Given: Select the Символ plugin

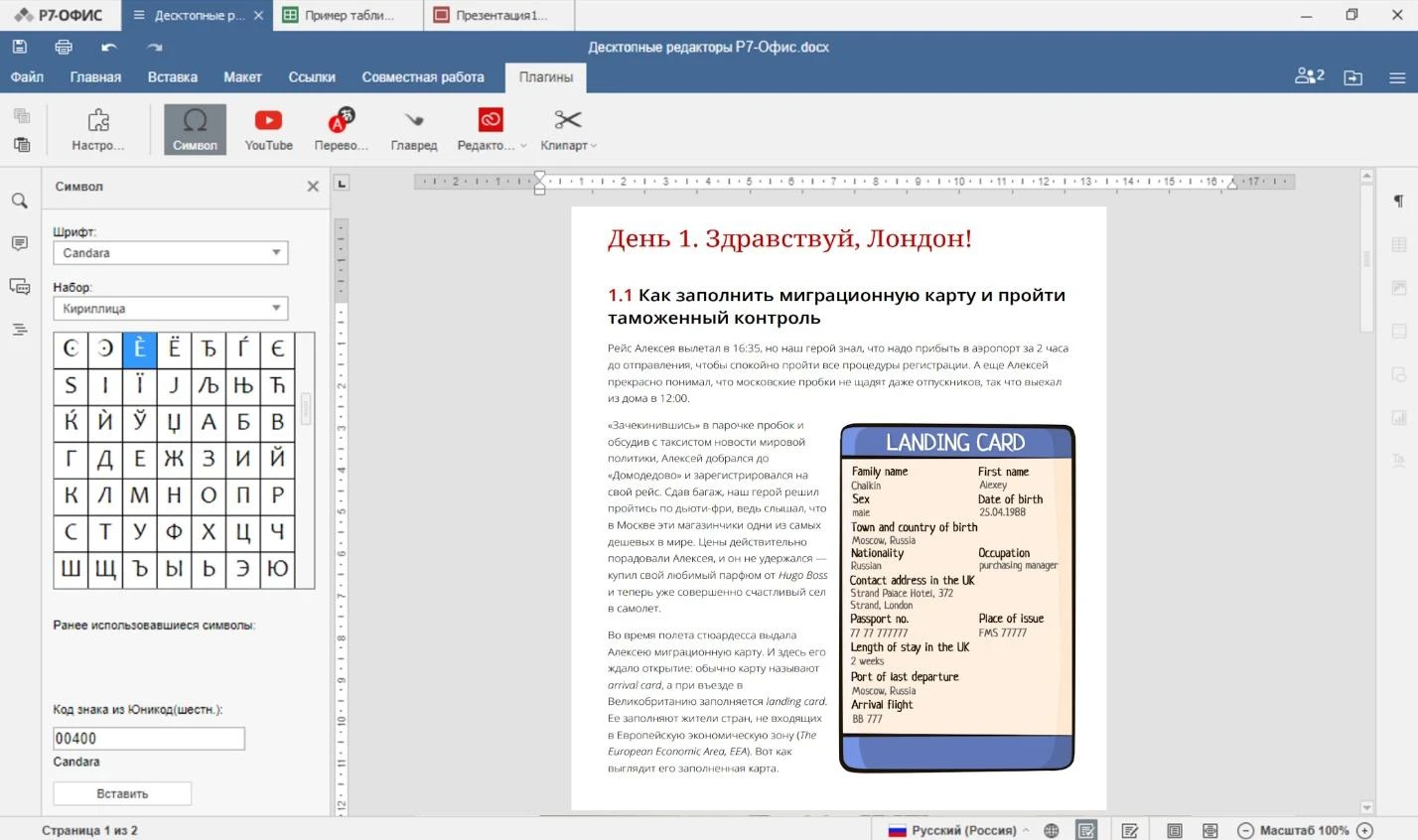Looking at the screenshot, I should coord(195,129).
